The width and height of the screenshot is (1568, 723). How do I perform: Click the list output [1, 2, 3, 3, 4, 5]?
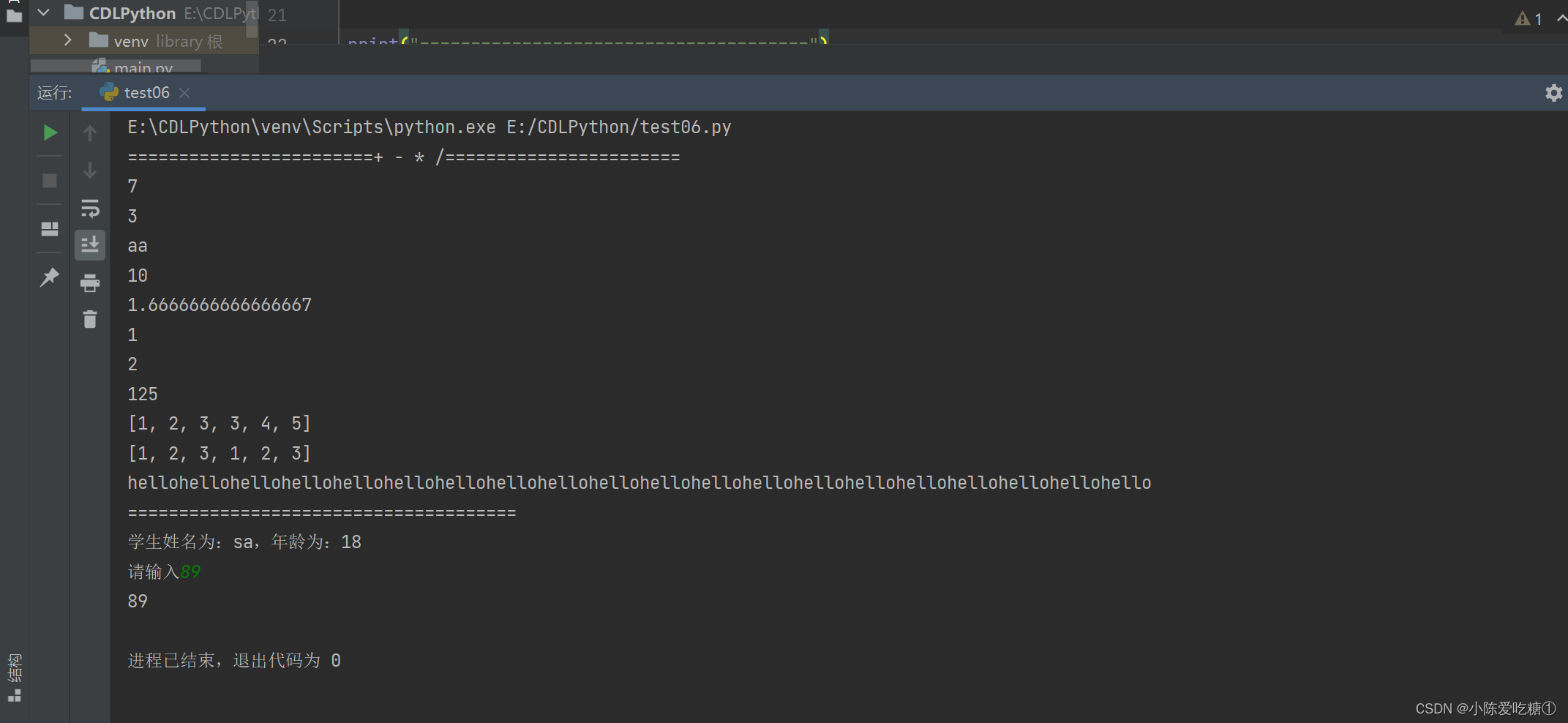pos(220,424)
